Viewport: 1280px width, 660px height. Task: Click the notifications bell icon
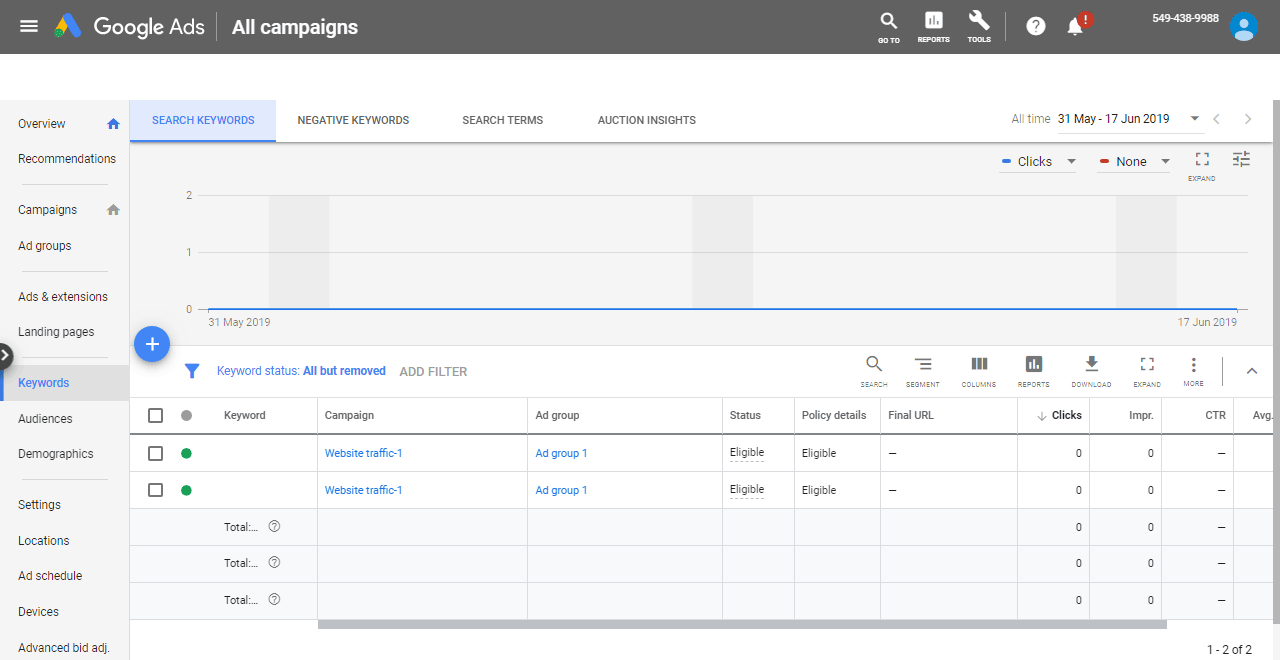tap(1076, 26)
